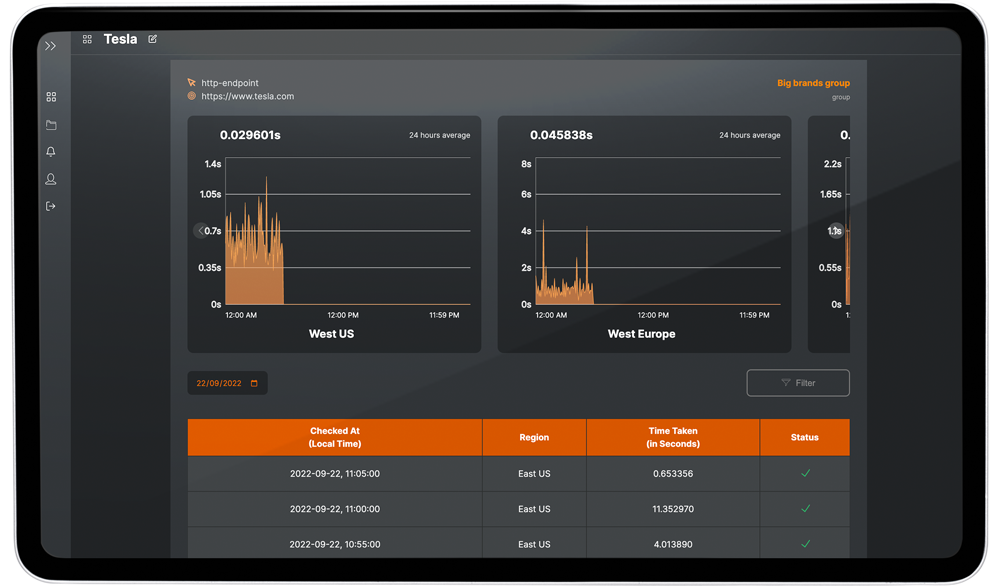Click the logout icon in sidebar
The width and height of the screenshot is (1000, 586).
coord(51,206)
